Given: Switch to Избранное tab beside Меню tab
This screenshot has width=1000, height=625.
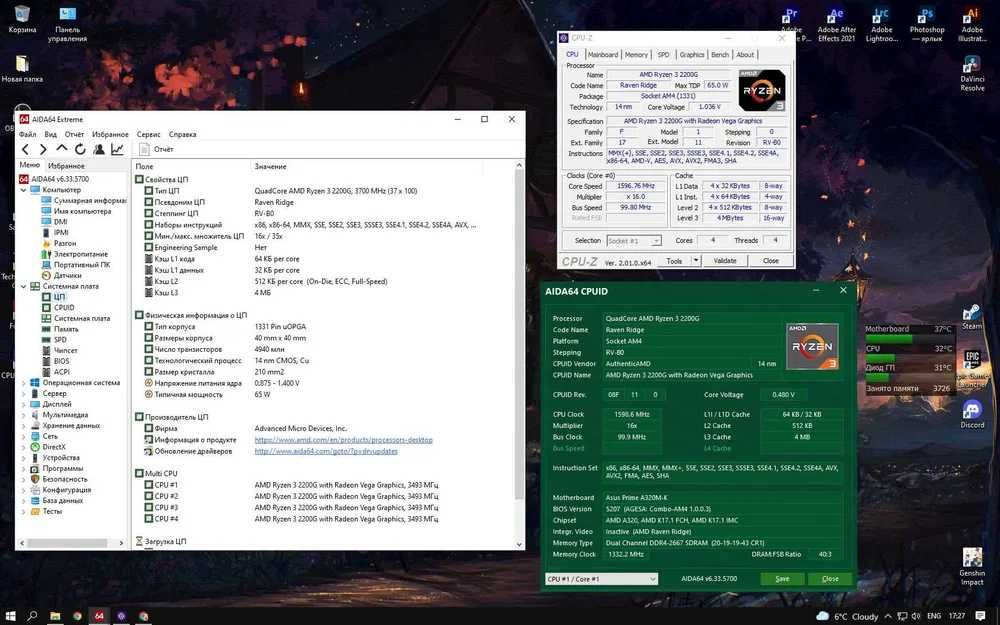Looking at the screenshot, I should coord(66,166).
